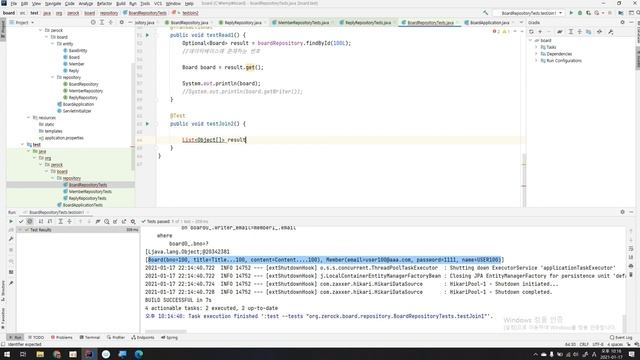
Task: Open the Terminal tool window
Action: [90, 338]
